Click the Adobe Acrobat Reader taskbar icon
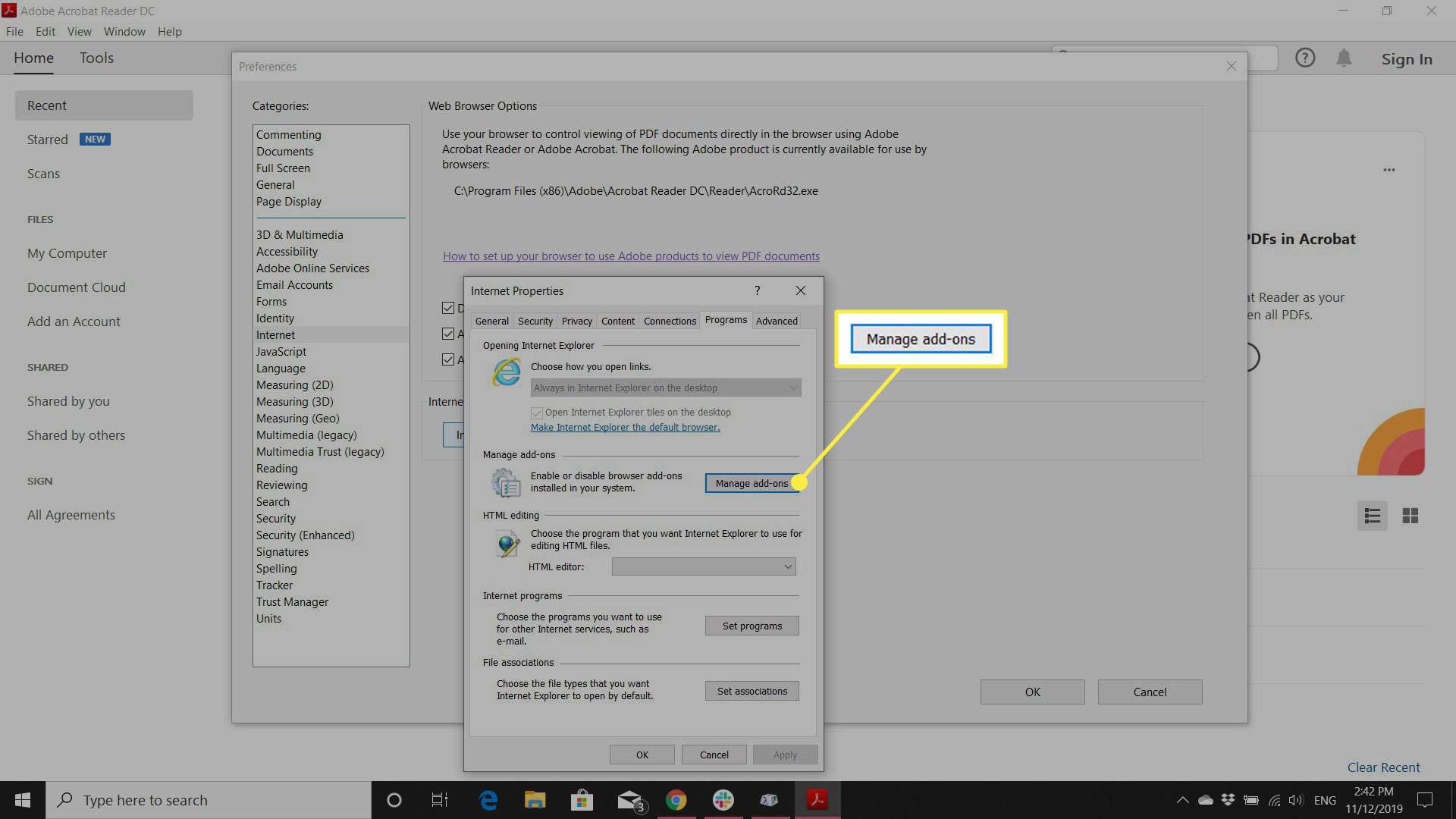The image size is (1456, 819). click(817, 800)
